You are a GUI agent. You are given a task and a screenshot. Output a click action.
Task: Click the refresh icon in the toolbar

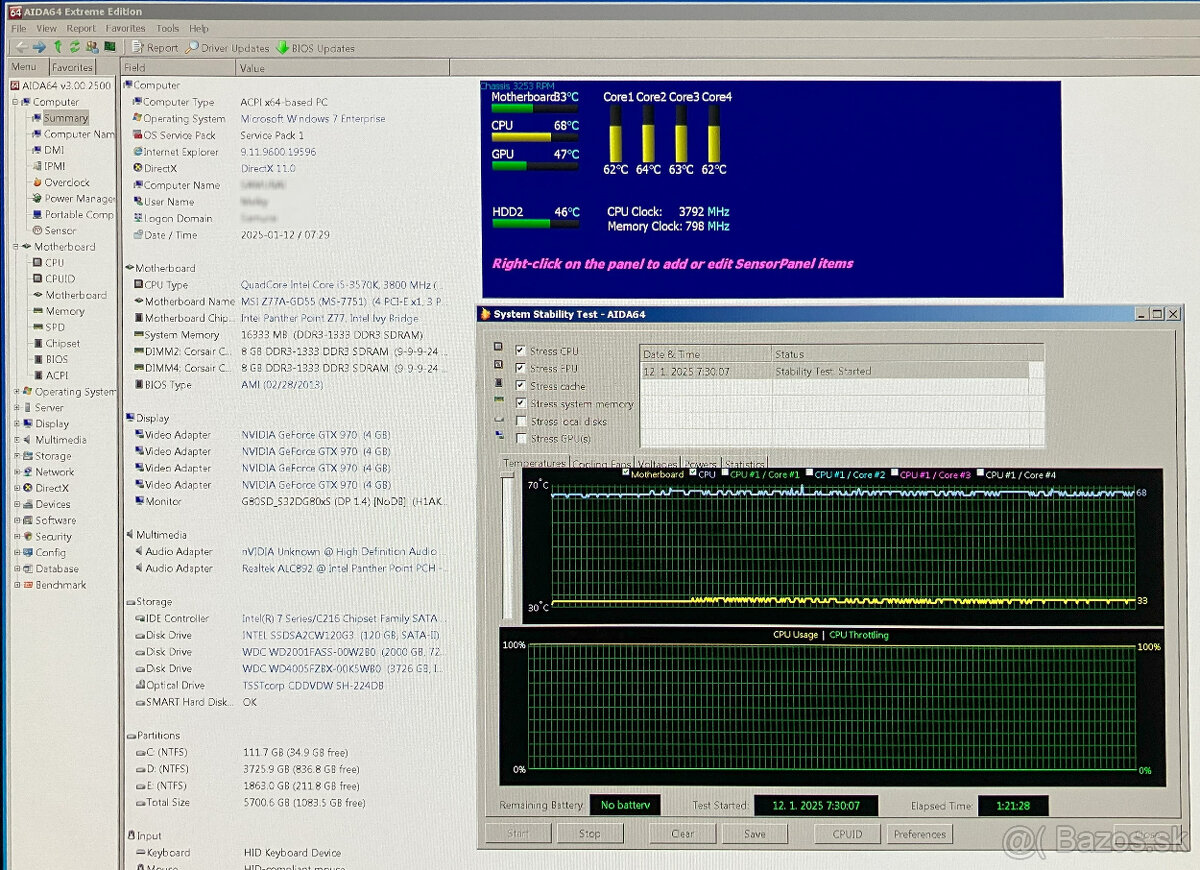tap(74, 46)
